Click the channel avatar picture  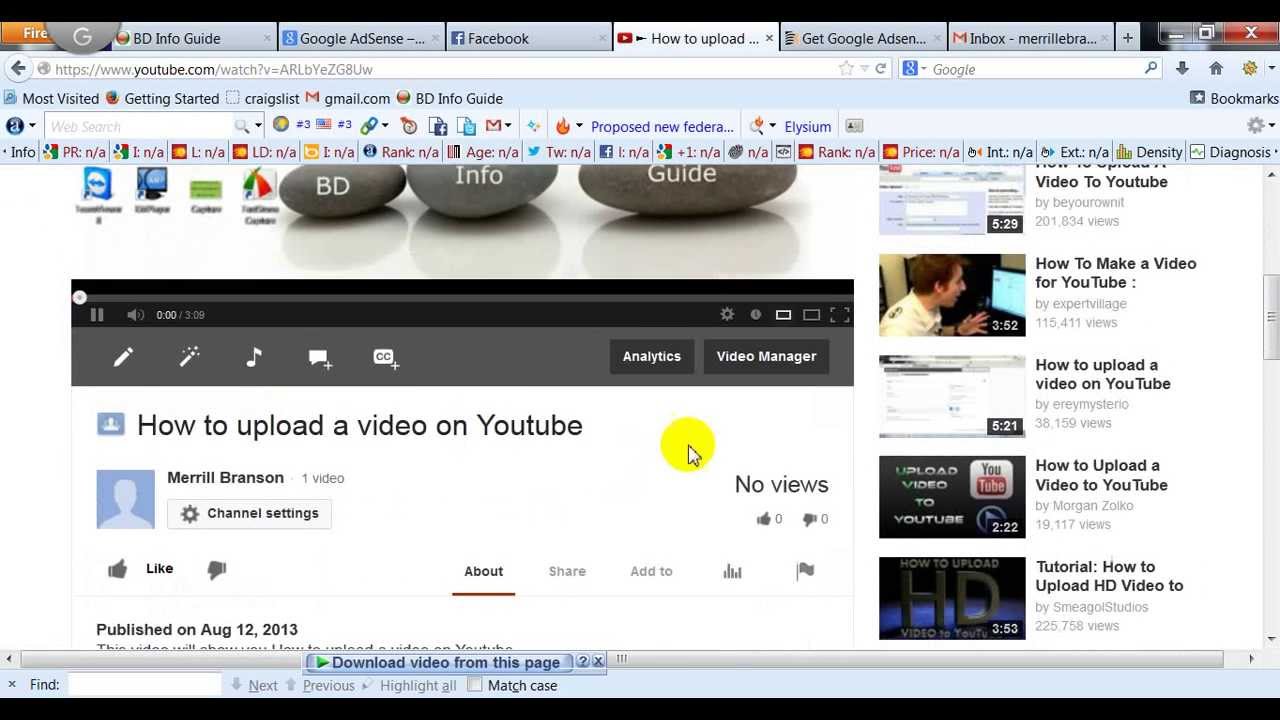(125, 499)
